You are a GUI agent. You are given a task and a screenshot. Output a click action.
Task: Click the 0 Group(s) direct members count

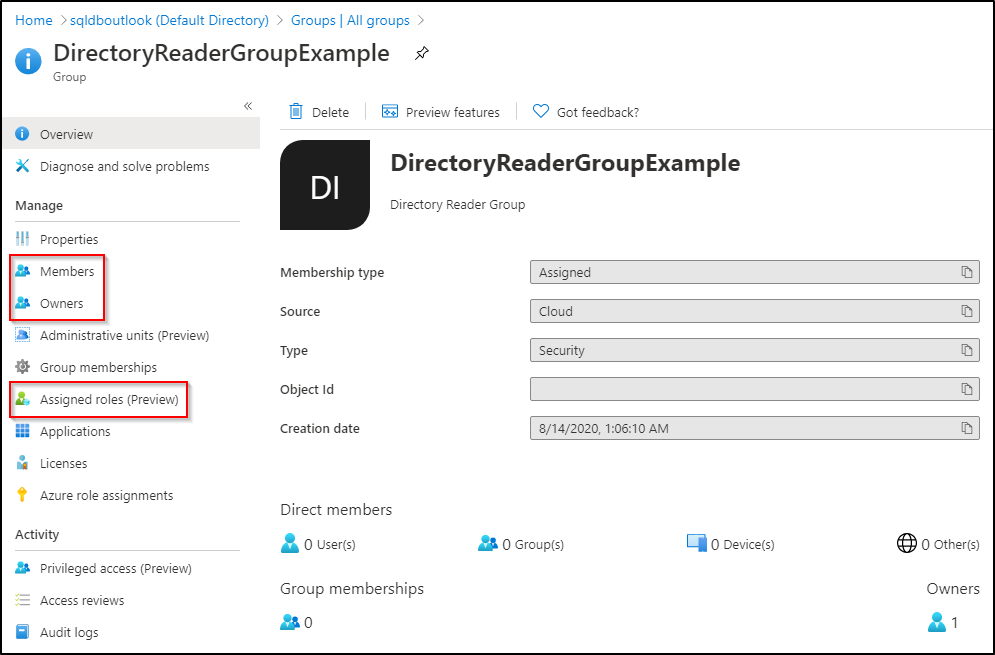click(x=522, y=544)
